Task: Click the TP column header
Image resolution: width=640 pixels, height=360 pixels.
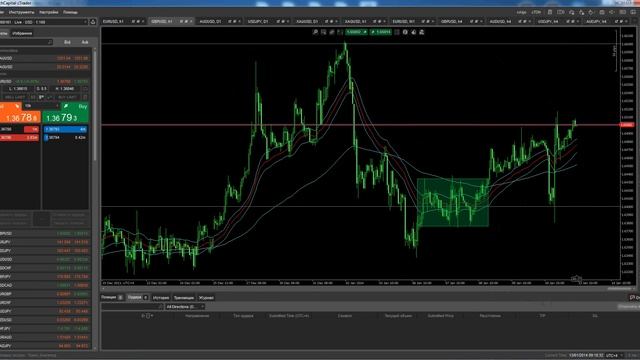Action: coord(542,316)
